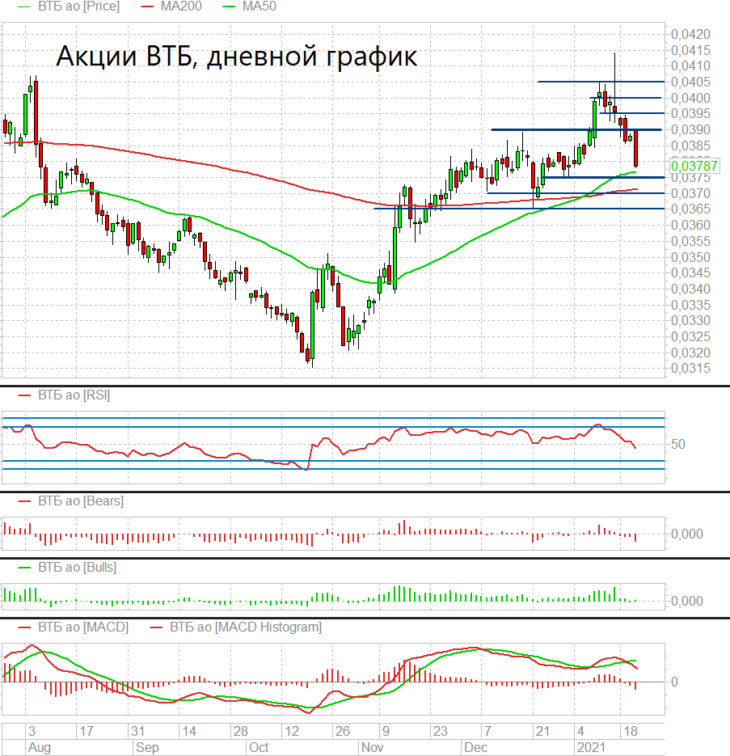Click the ВТБ ао [Bulls] legend label
The height and width of the screenshot is (756, 730).
[77, 567]
